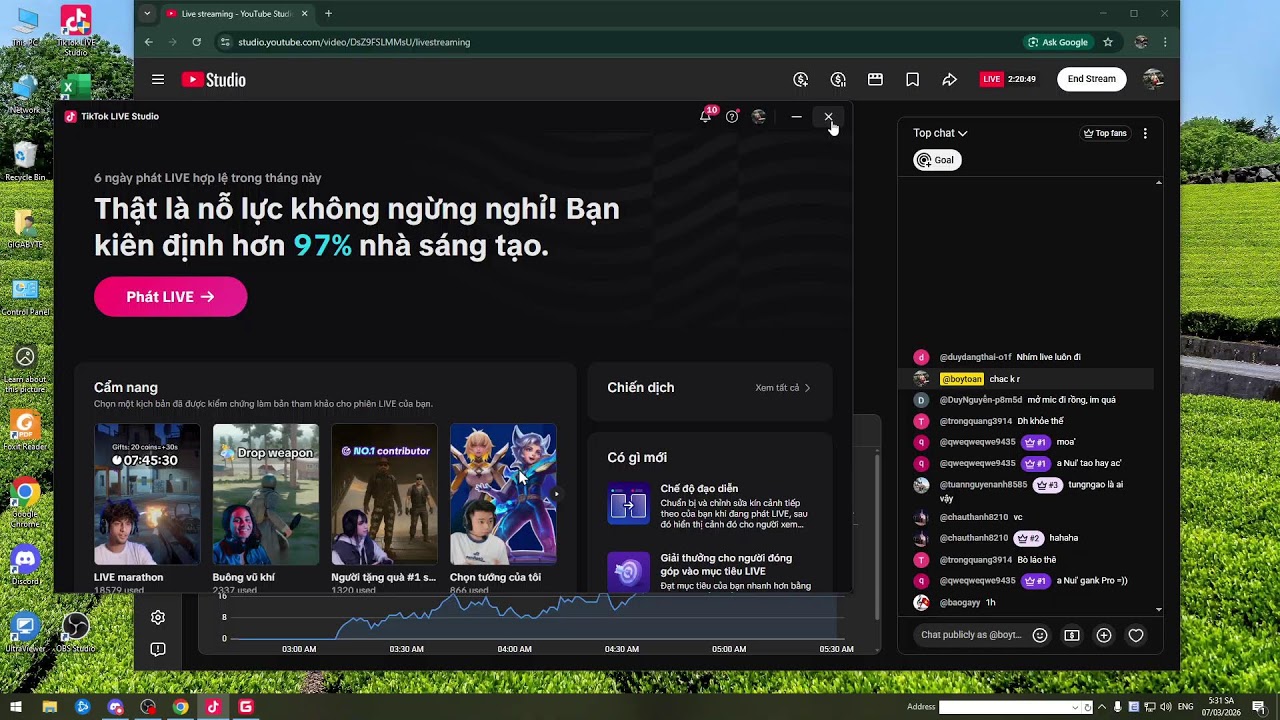1280x720 pixels.
Task: Click the Goal chip in chat
Action: coord(937,160)
